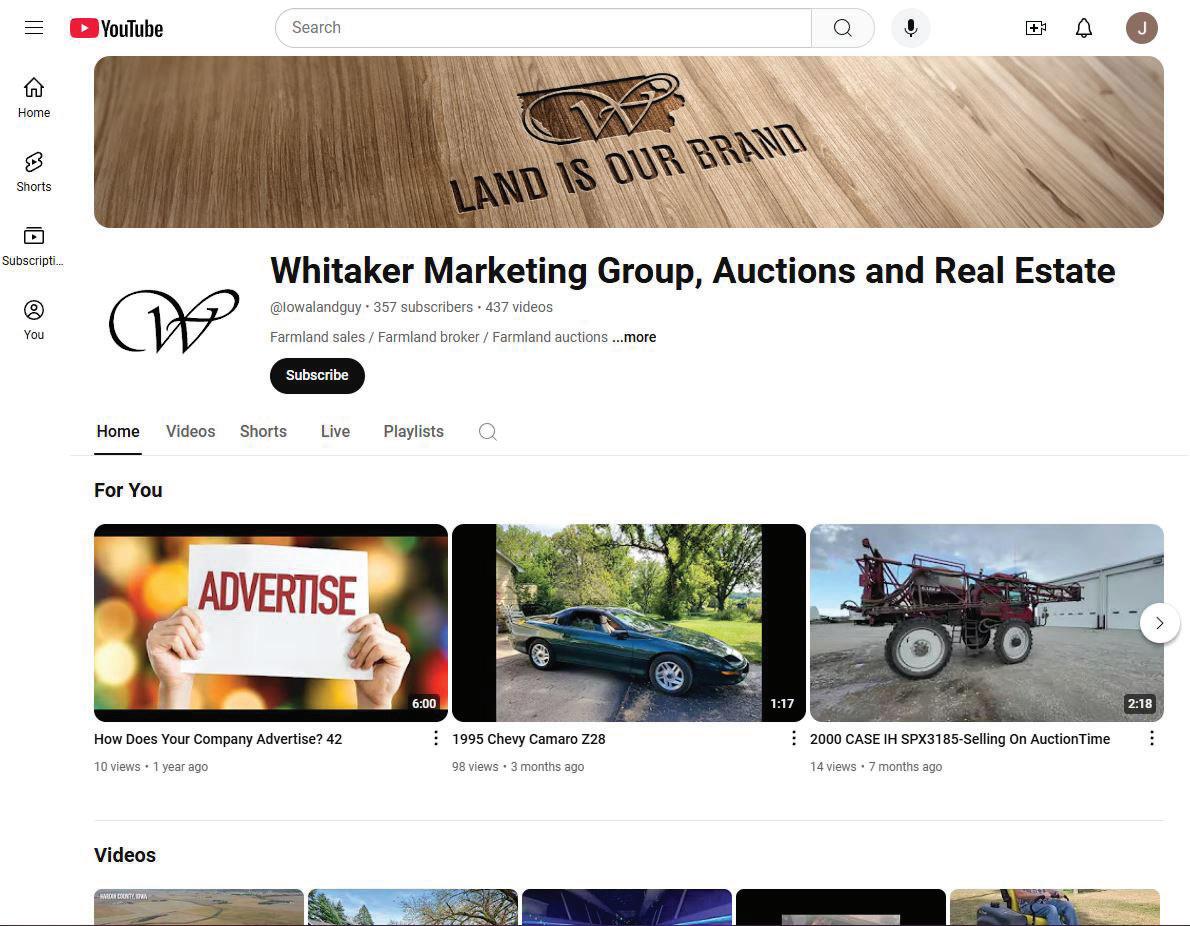Open the account avatar J

click(1141, 28)
